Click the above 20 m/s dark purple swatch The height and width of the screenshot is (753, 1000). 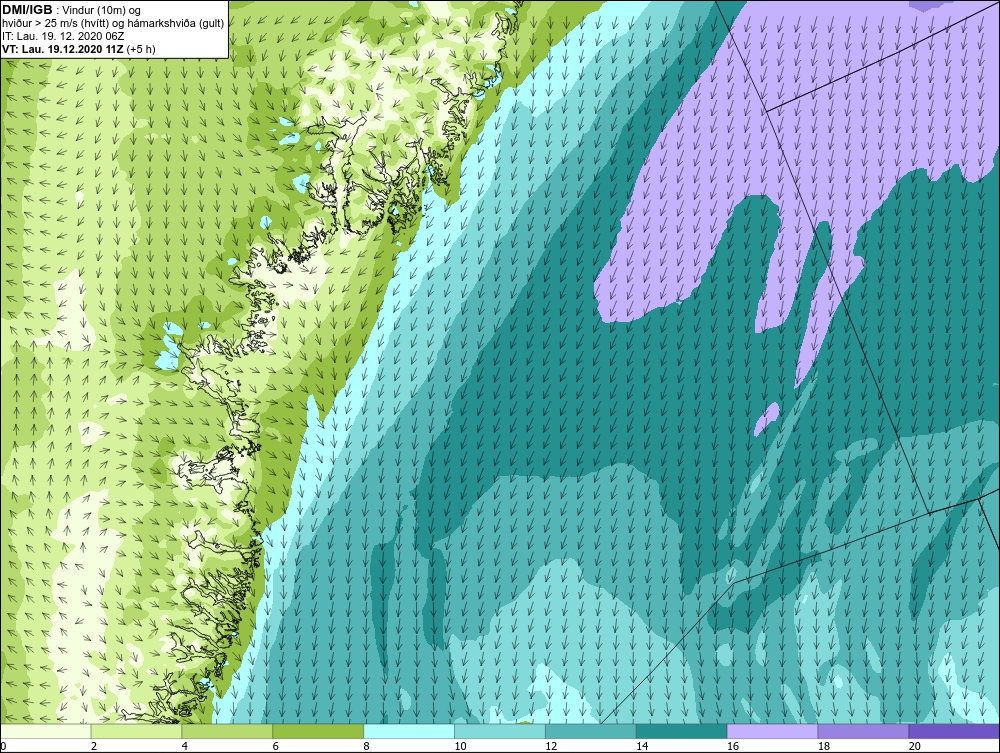tap(954, 731)
